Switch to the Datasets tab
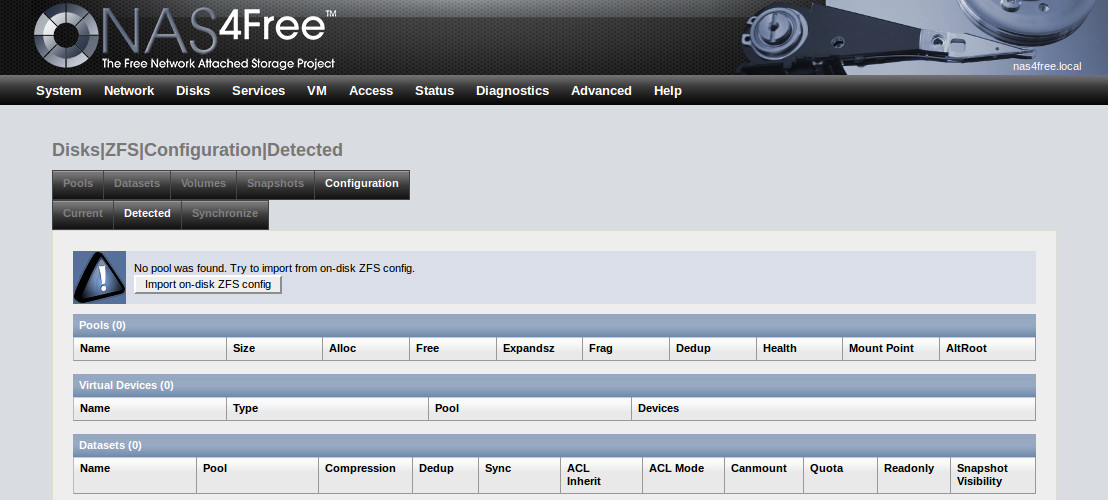Screen dimensions: 1108x500 (x=137, y=184)
